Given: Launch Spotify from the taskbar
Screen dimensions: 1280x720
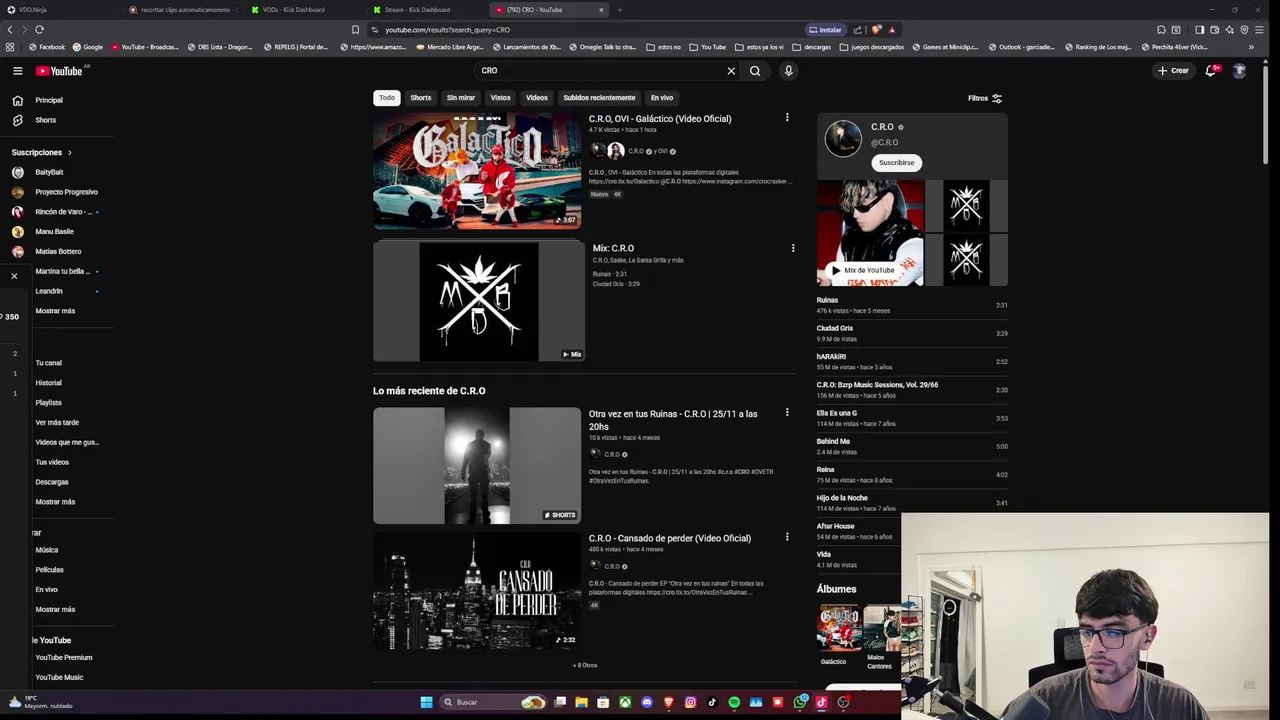Looking at the screenshot, I should click(x=734, y=702).
